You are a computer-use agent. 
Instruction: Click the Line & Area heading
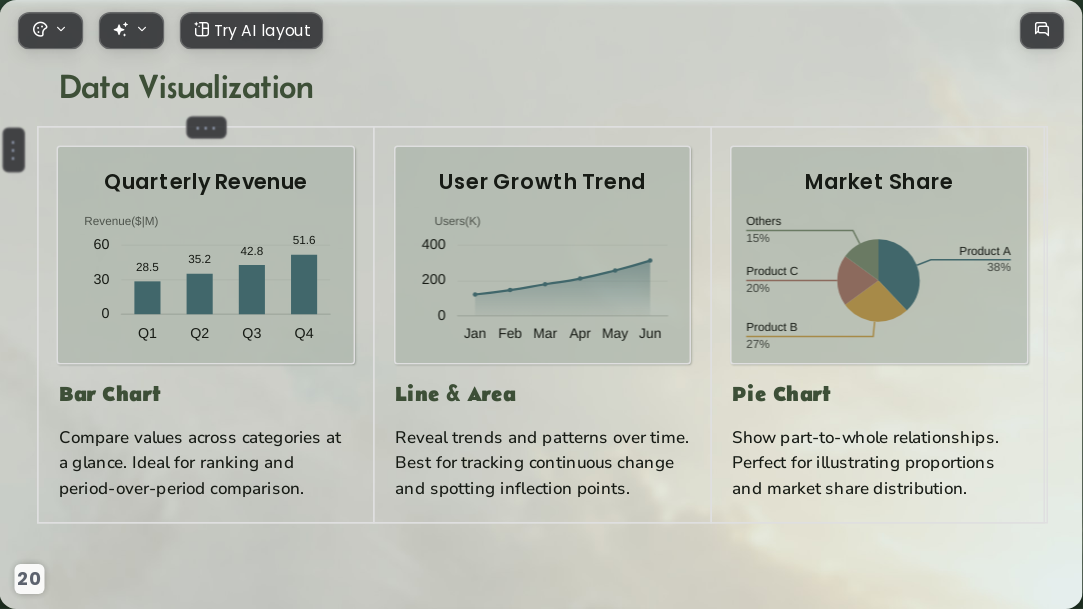(455, 394)
